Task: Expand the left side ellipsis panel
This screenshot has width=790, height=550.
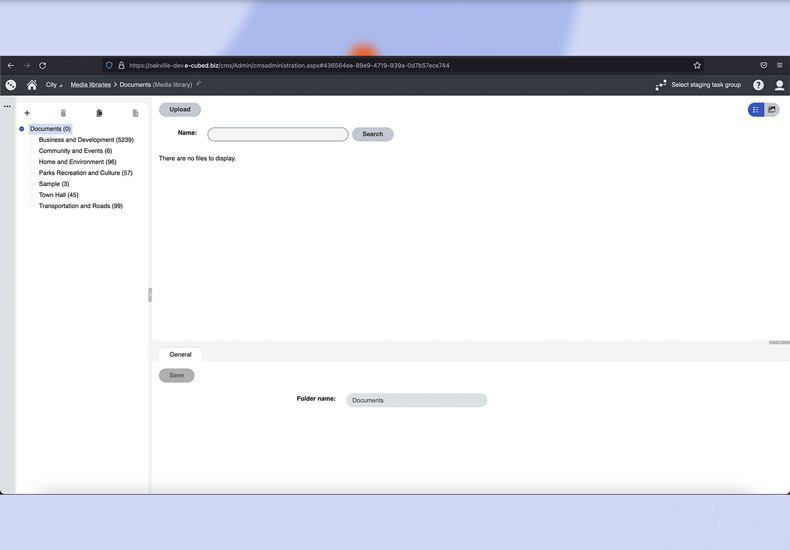Action: pos(7,106)
